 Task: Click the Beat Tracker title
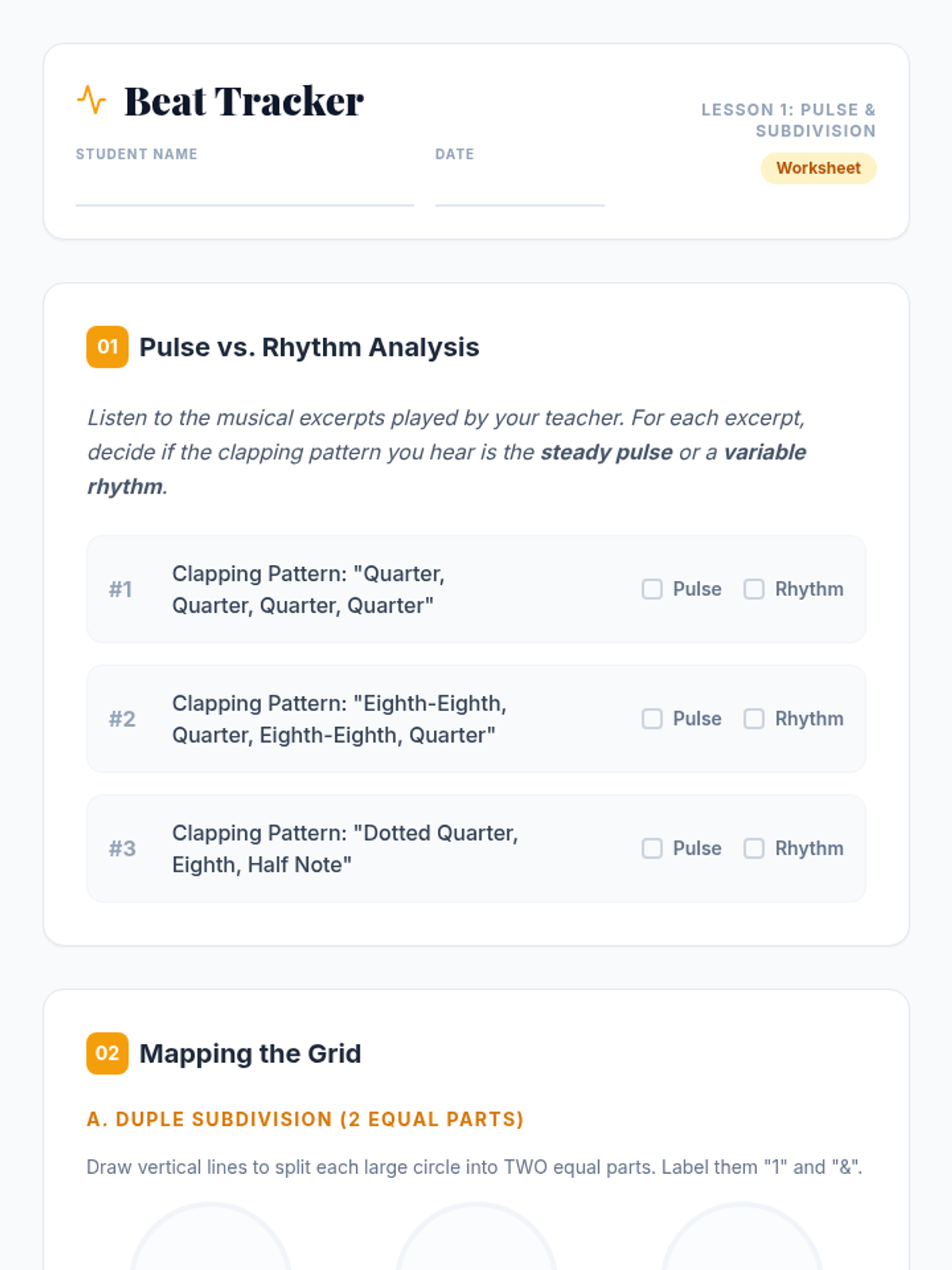click(x=244, y=101)
